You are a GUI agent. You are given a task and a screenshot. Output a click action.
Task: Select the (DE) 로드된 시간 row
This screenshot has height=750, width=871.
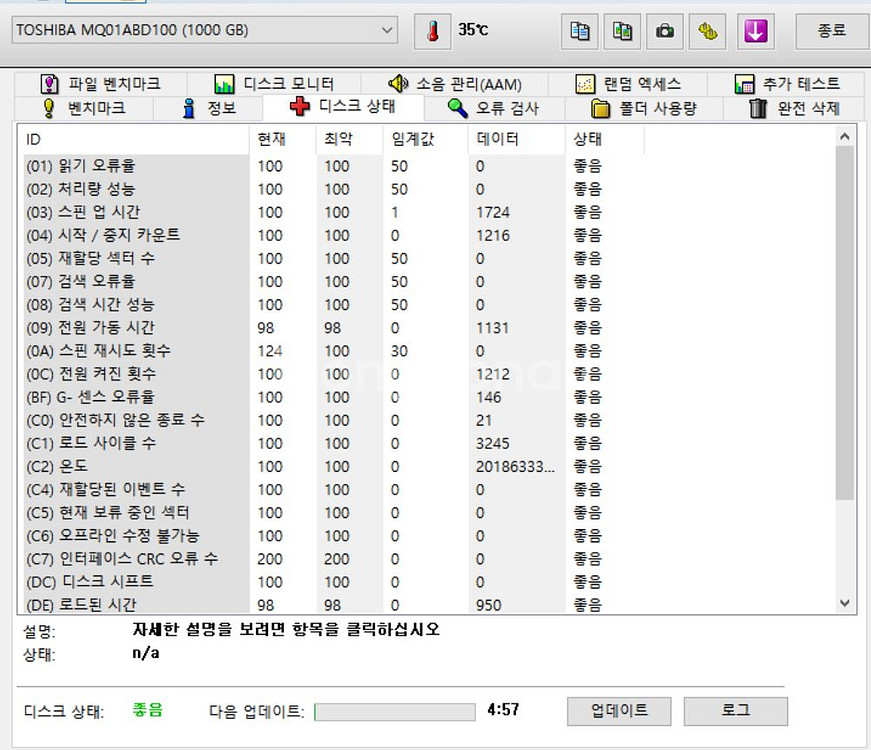pos(333,604)
